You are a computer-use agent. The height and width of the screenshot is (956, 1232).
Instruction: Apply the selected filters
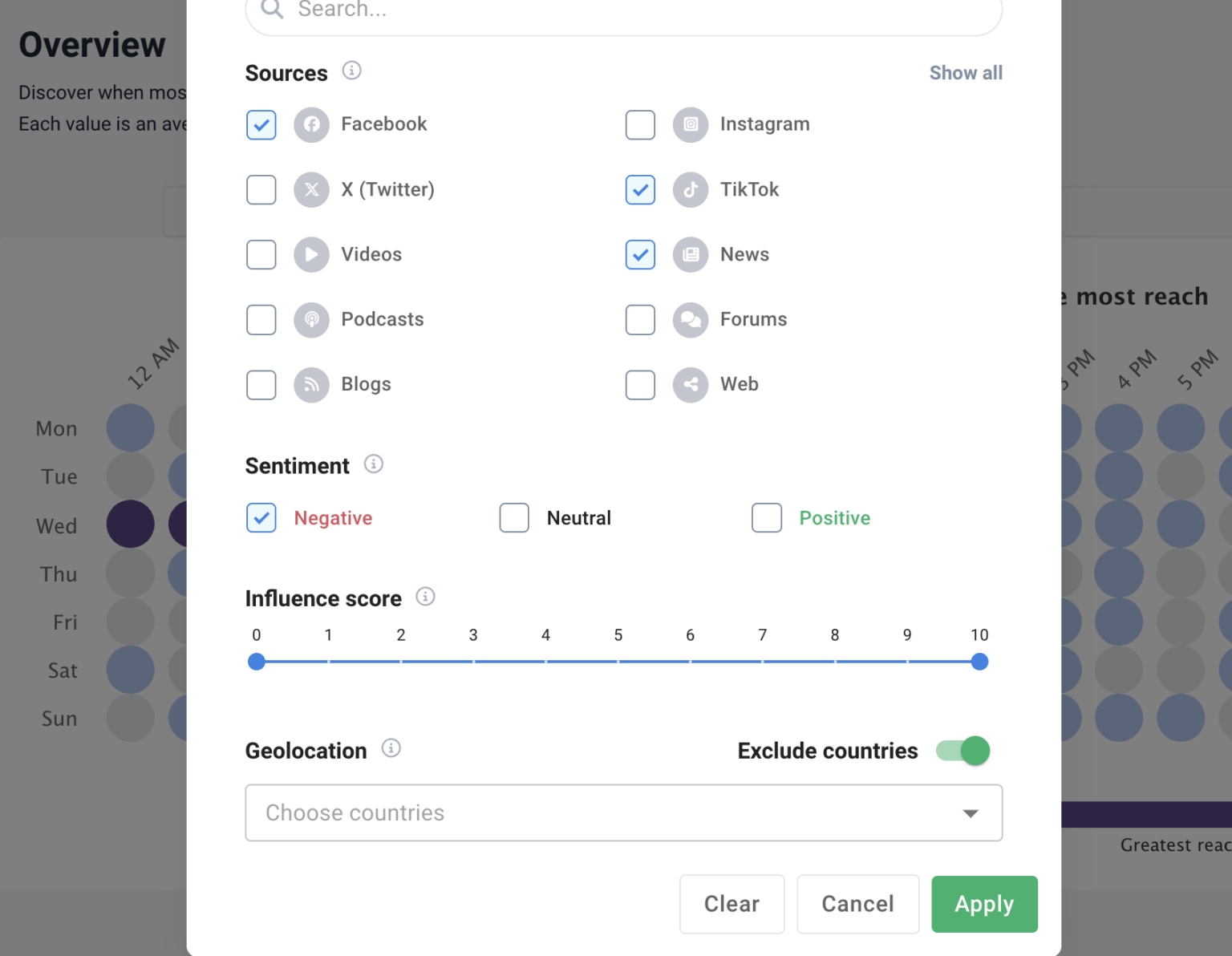[x=984, y=904]
